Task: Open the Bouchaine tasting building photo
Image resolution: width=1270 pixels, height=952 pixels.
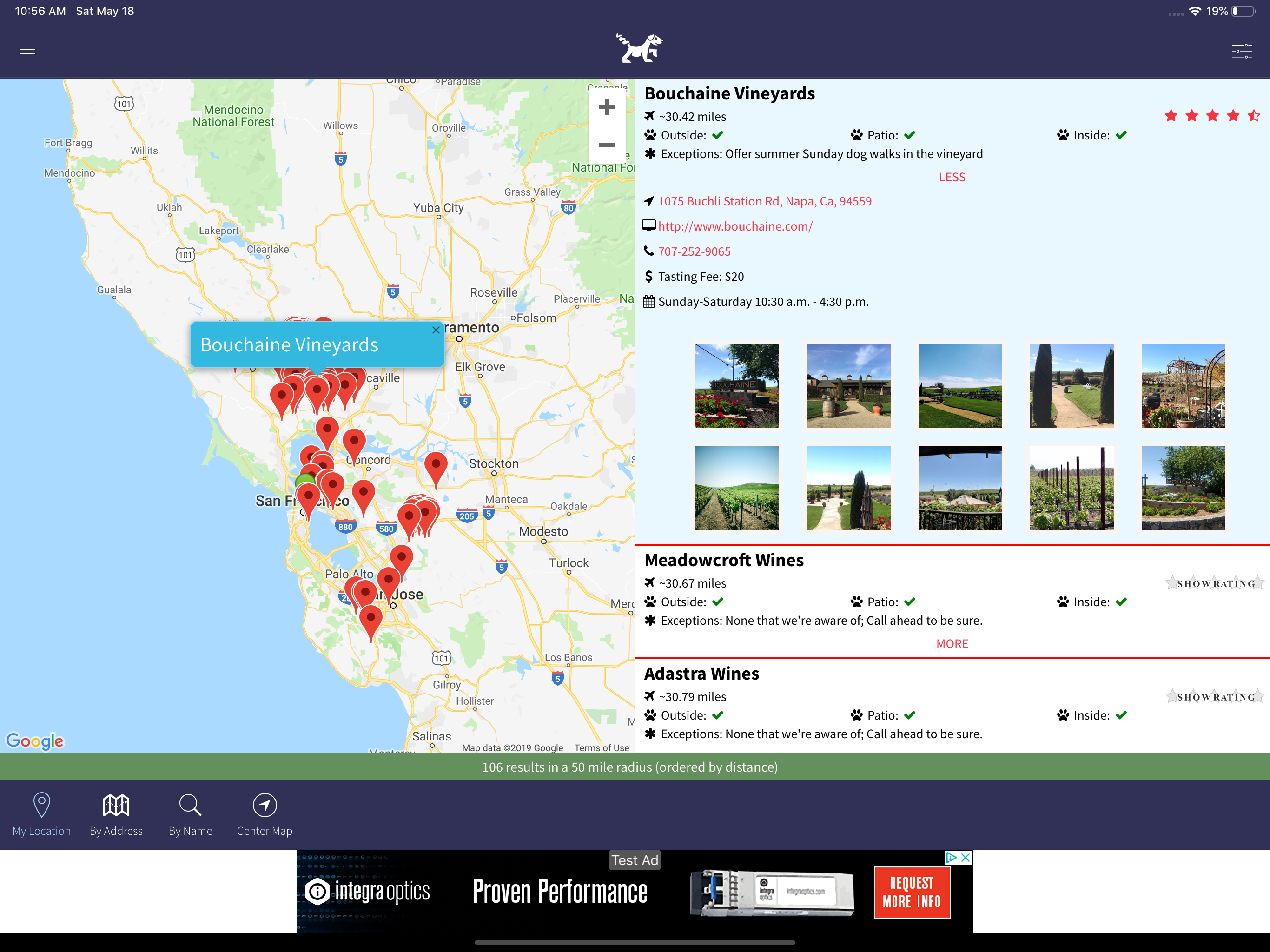Action: click(848, 386)
